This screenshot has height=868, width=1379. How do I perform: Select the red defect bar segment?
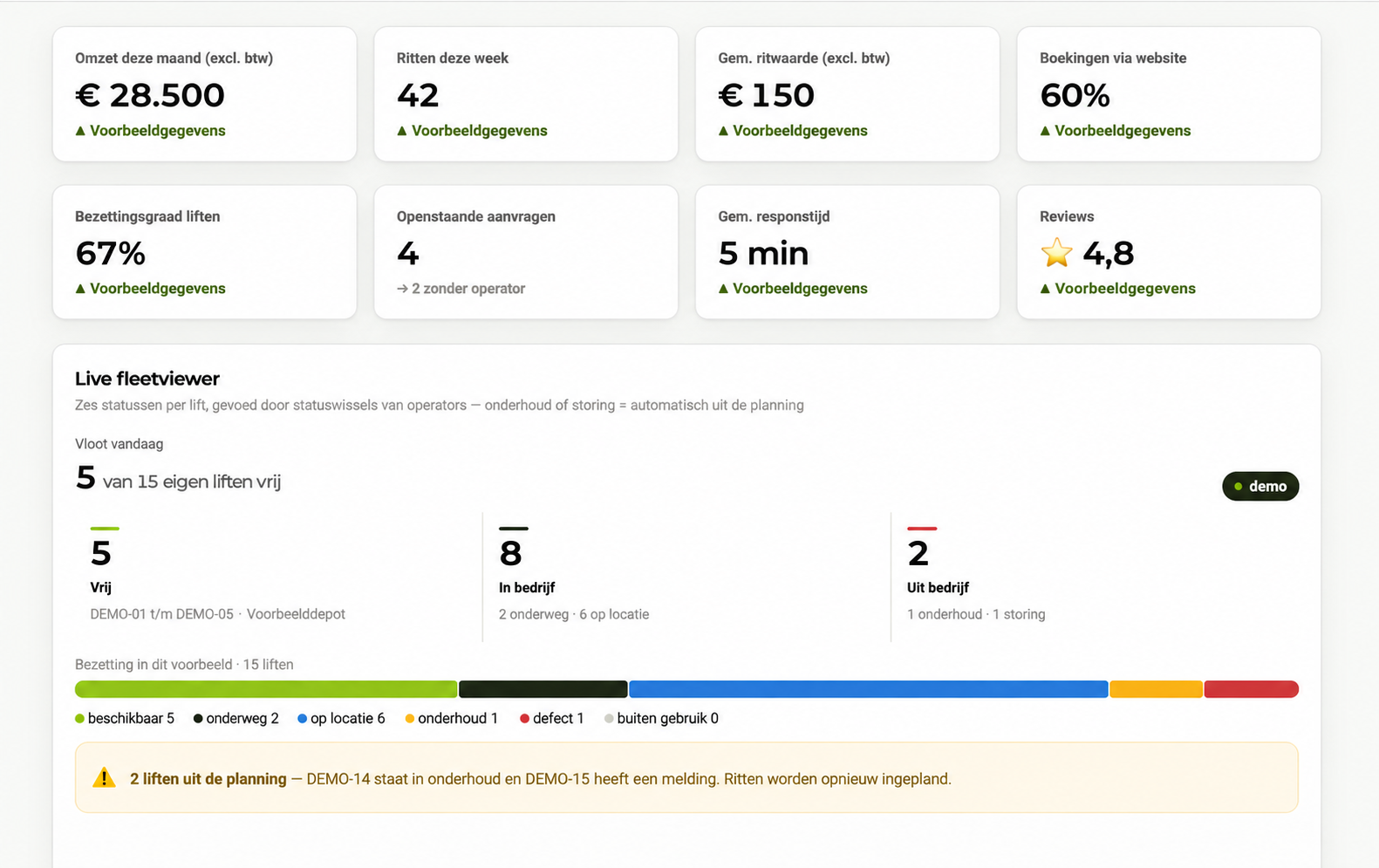(x=1252, y=689)
